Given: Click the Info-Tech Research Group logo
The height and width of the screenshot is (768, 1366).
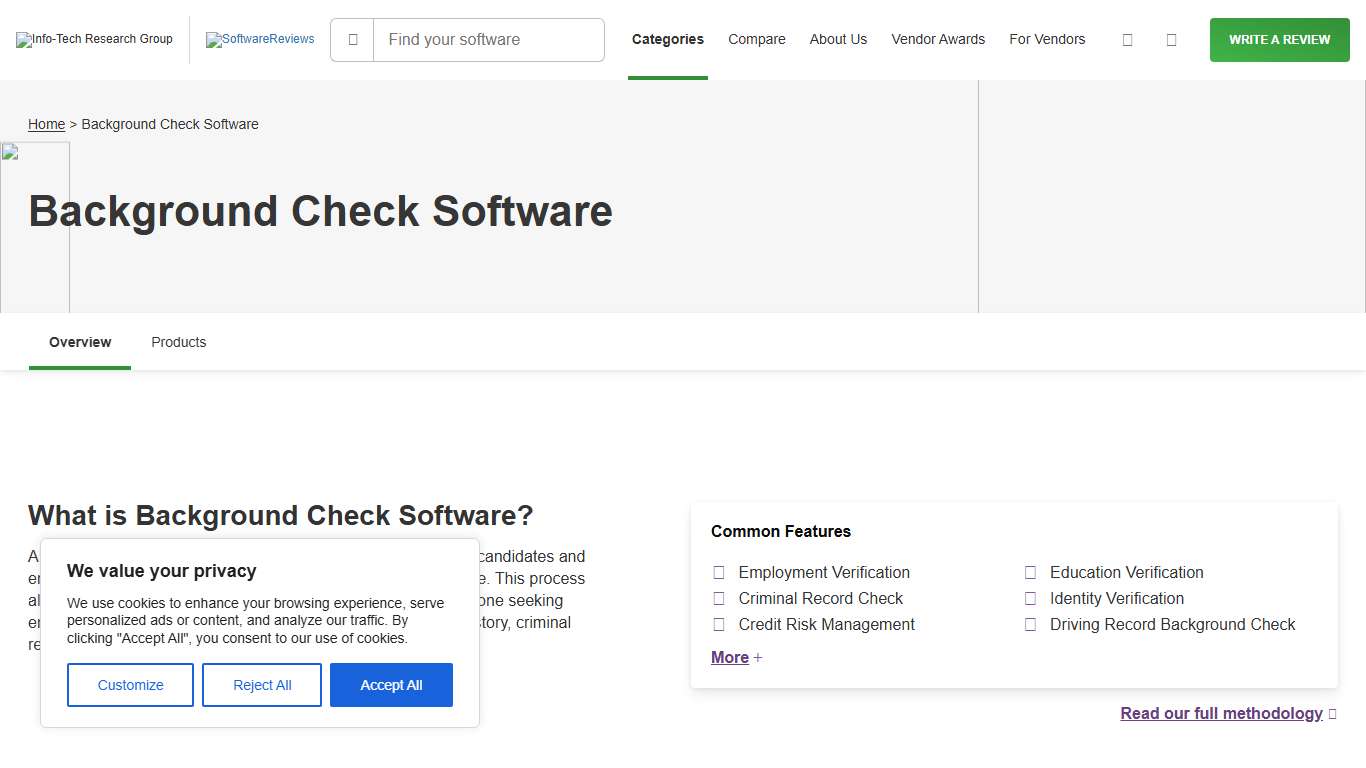Looking at the screenshot, I should (x=94, y=39).
